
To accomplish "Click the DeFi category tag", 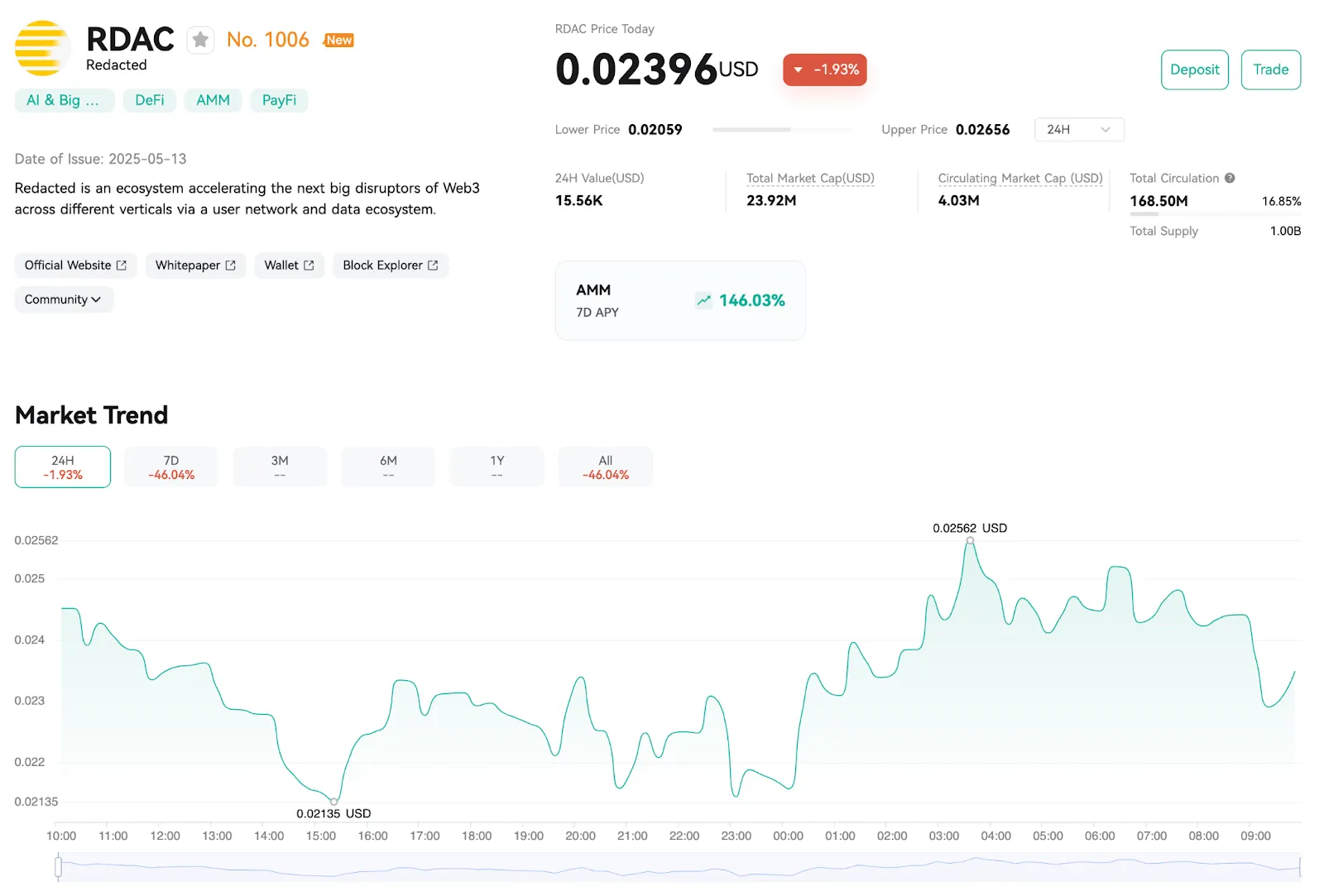I will point(150,100).
